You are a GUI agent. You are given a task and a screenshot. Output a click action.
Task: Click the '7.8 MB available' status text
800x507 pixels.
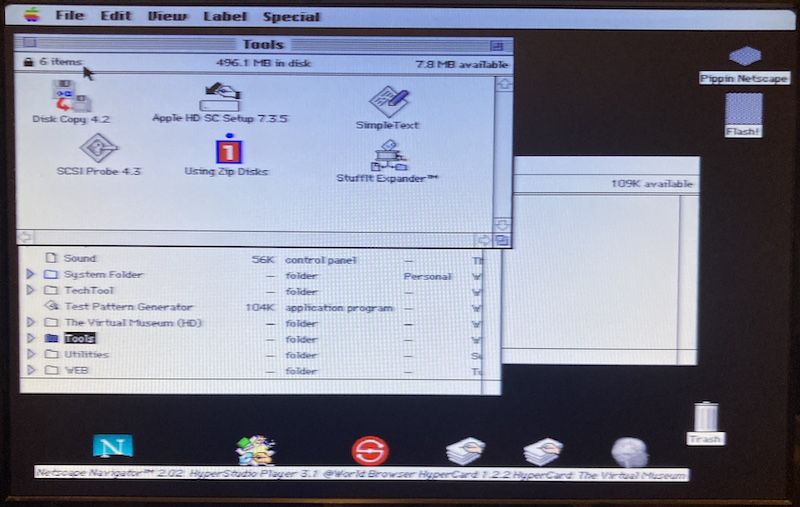(462, 65)
